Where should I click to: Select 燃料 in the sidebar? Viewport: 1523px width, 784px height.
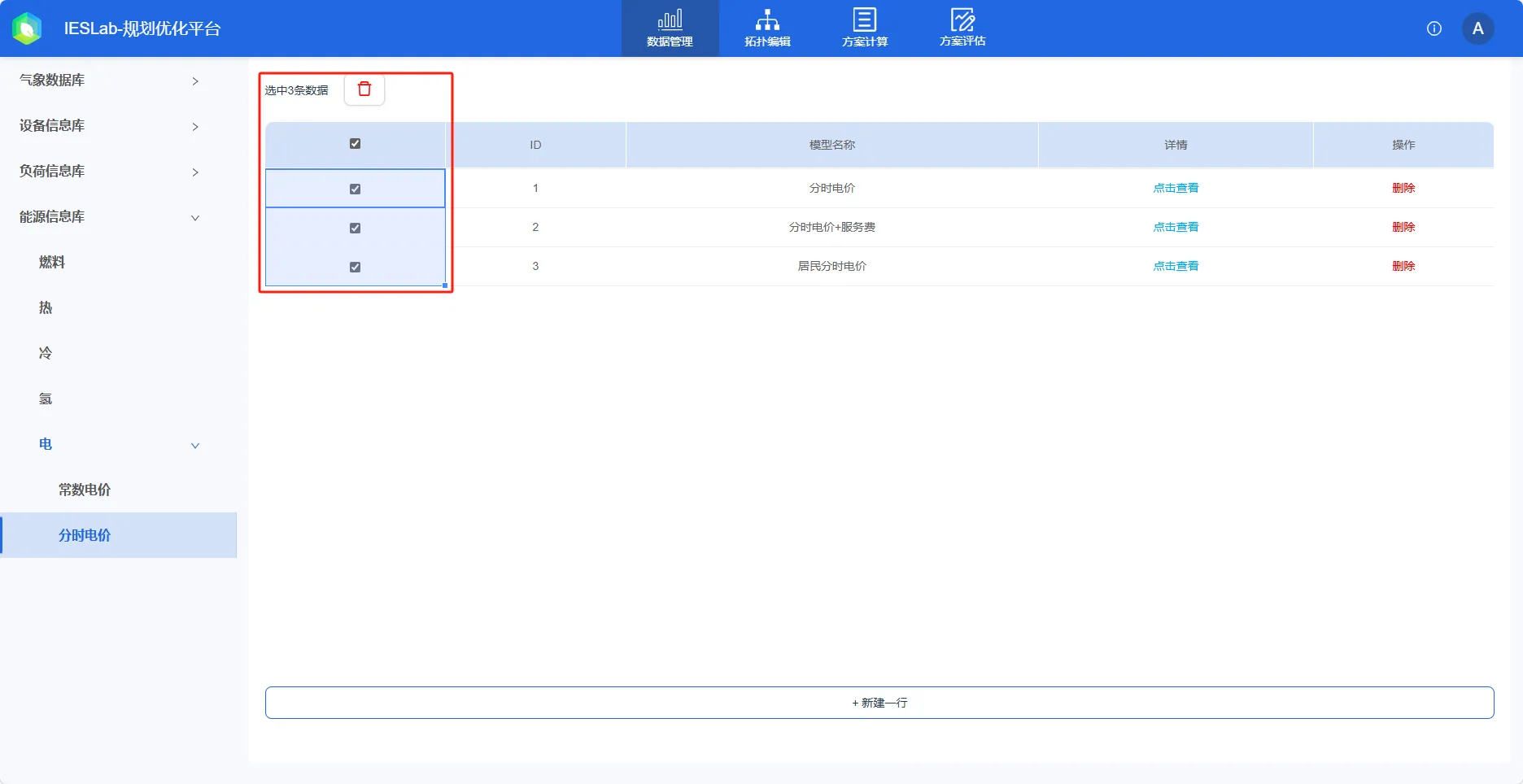pyautogui.click(x=52, y=262)
